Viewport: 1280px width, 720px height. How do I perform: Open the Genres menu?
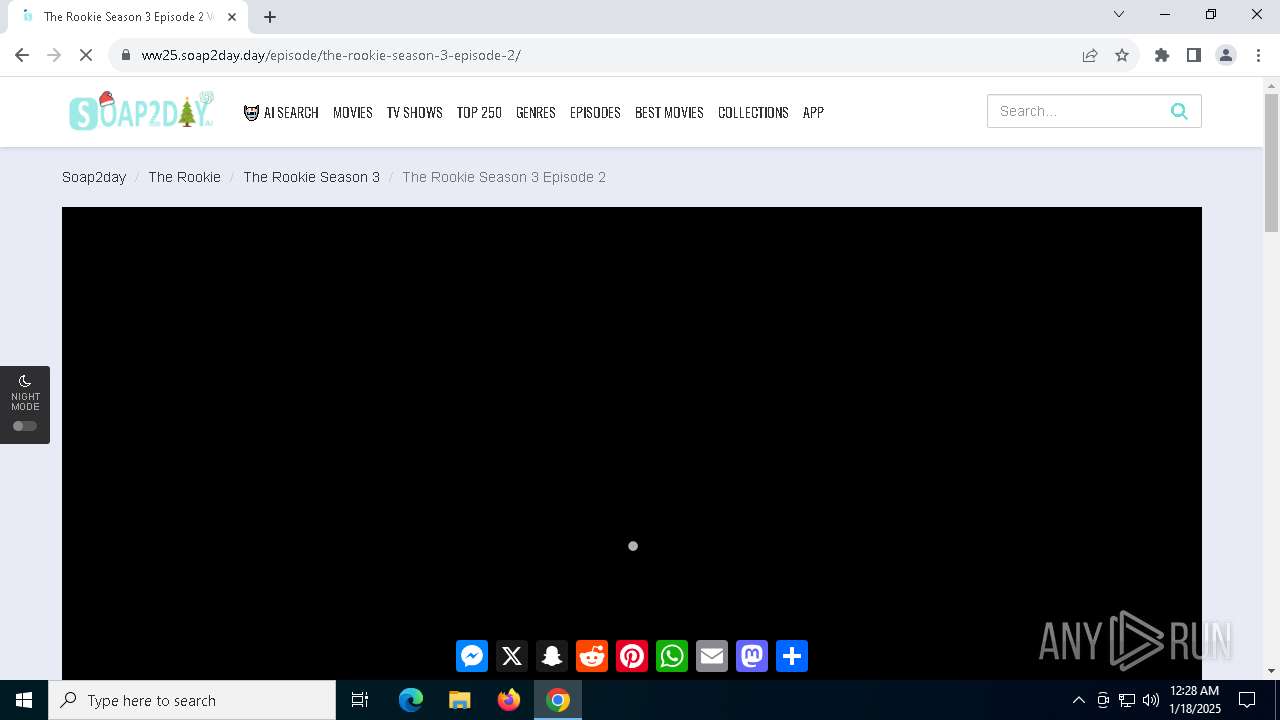tap(536, 112)
